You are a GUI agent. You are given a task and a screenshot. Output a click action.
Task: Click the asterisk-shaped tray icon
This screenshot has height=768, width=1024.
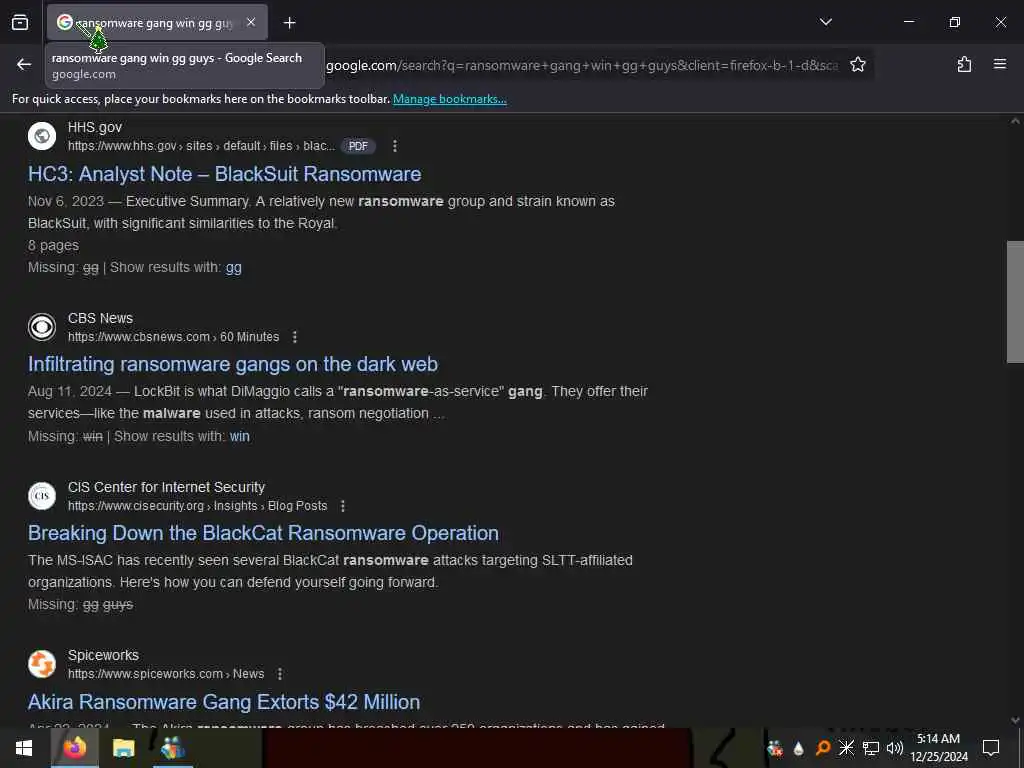[x=846, y=748]
